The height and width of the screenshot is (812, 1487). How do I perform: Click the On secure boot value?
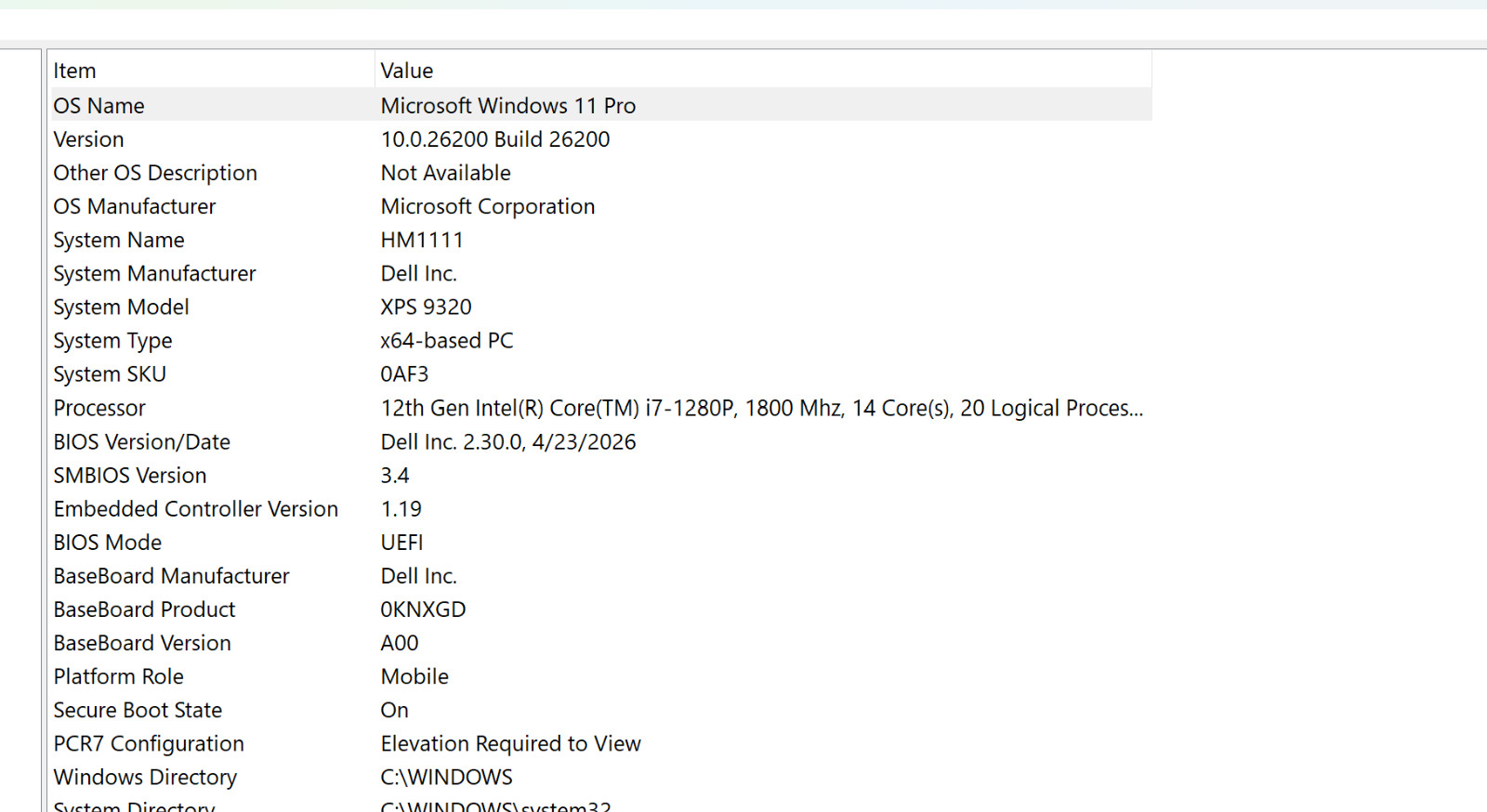click(x=395, y=710)
